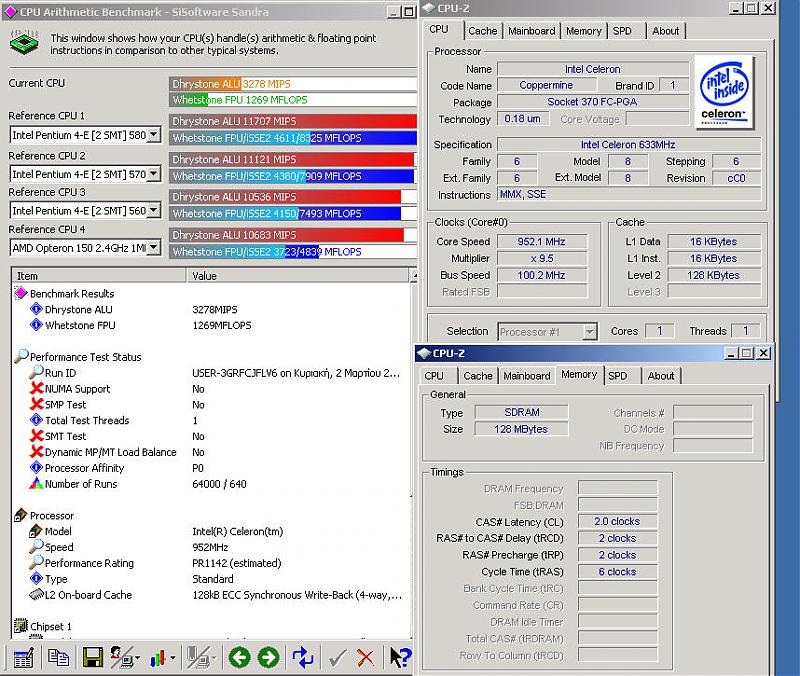Click the bar chart toolbar icon

point(158,658)
